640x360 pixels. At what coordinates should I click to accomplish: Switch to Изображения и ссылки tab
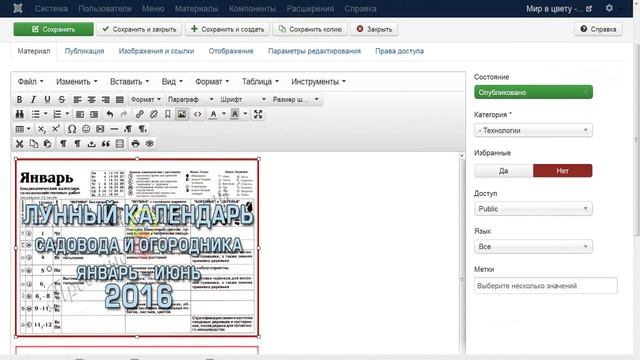tap(156, 51)
